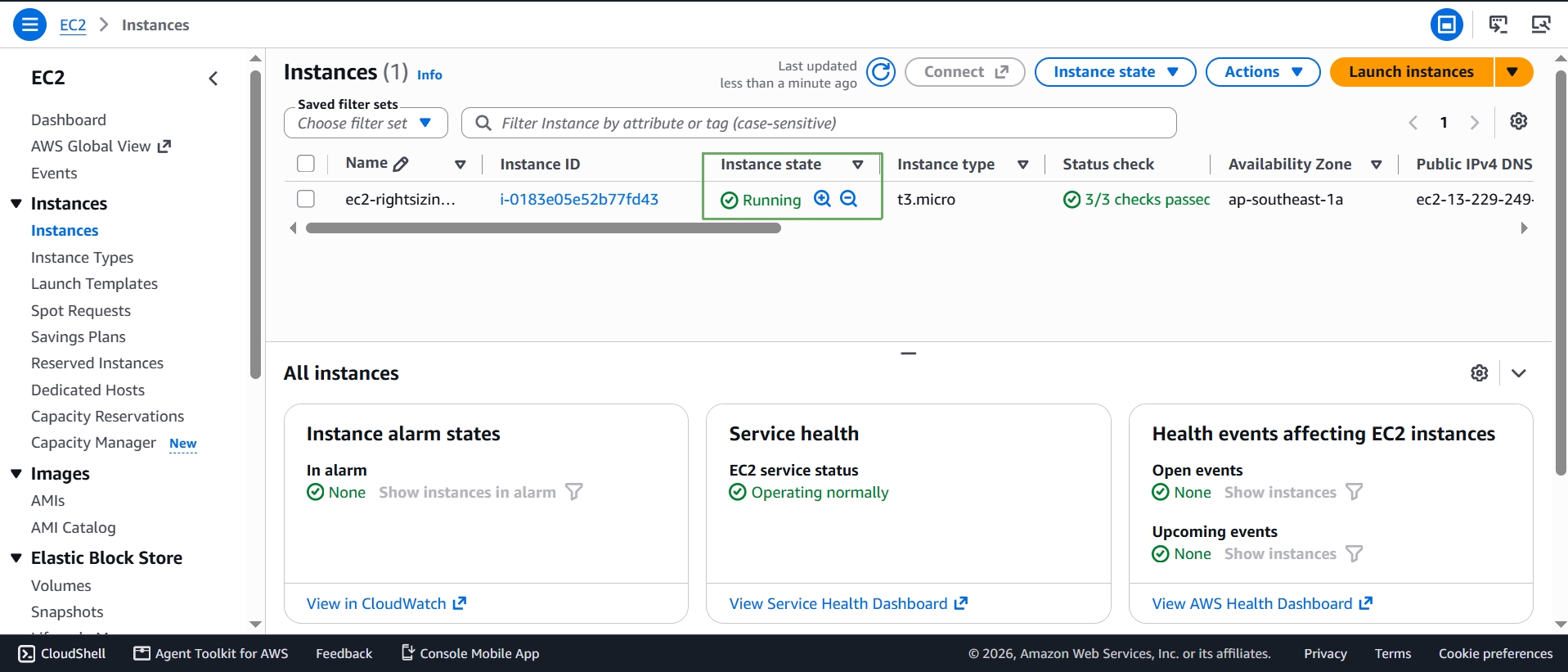The image size is (1568, 672).
Task: Open the Choose filter set dropdown
Action: tap(366, 123)
